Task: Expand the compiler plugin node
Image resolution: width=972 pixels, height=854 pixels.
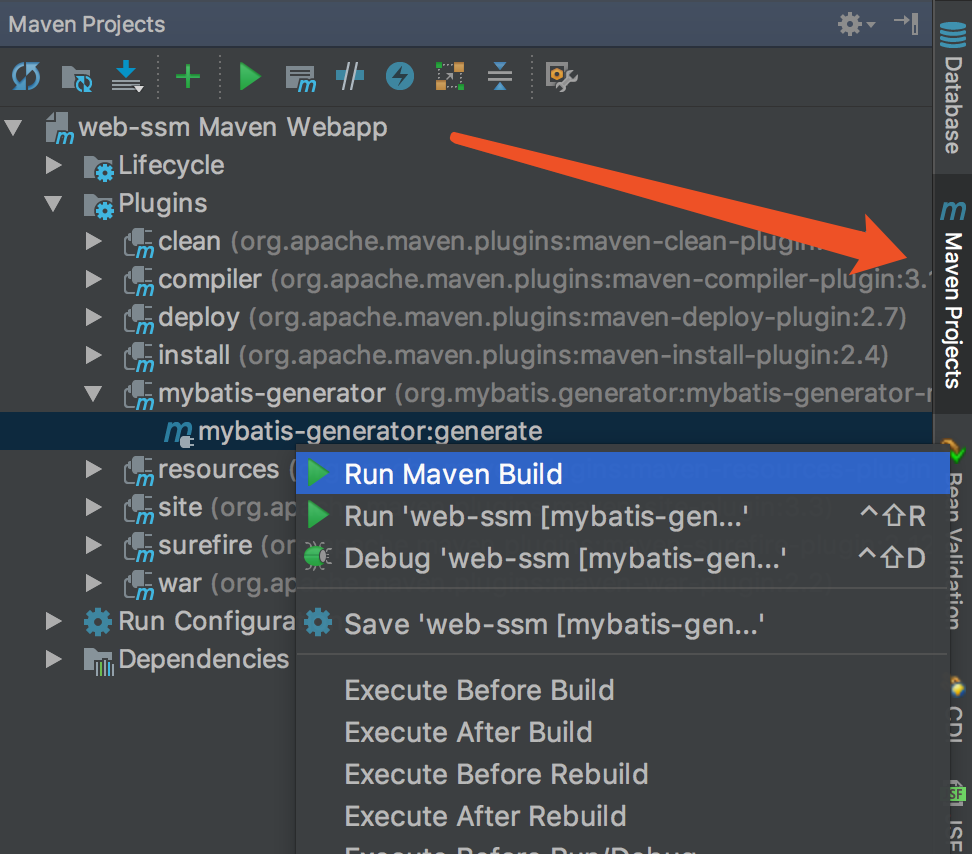Action: pyautogui.click(x=94, y=280)
